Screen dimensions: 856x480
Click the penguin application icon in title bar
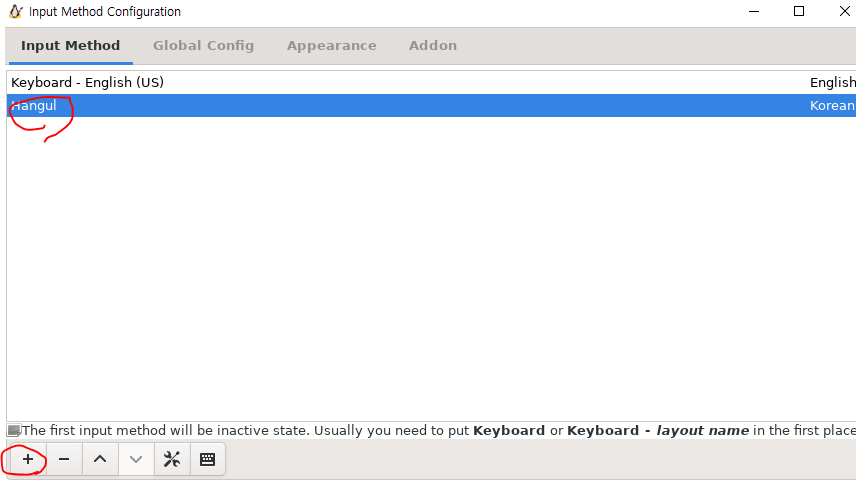16,11
